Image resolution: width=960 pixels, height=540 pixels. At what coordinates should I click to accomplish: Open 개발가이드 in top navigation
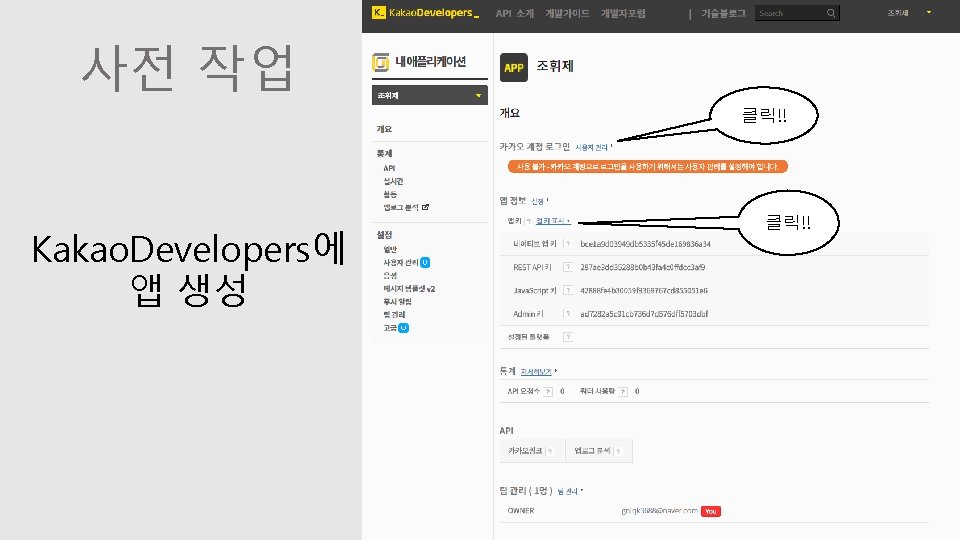coord(568,13)
